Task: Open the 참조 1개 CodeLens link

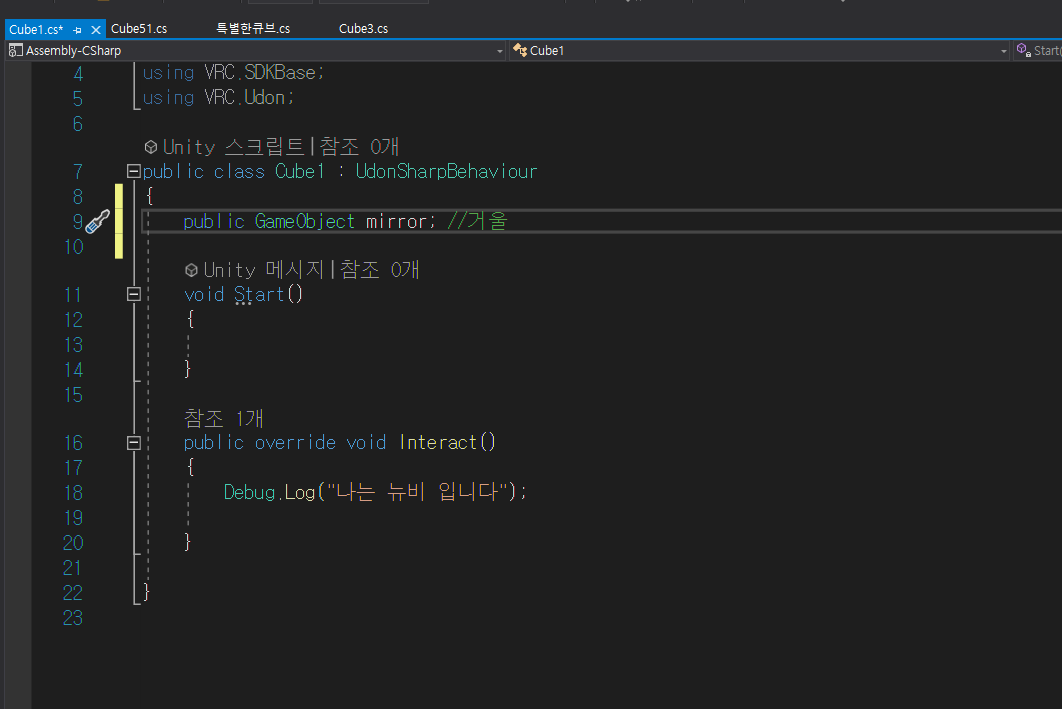Action: point(224,418)
